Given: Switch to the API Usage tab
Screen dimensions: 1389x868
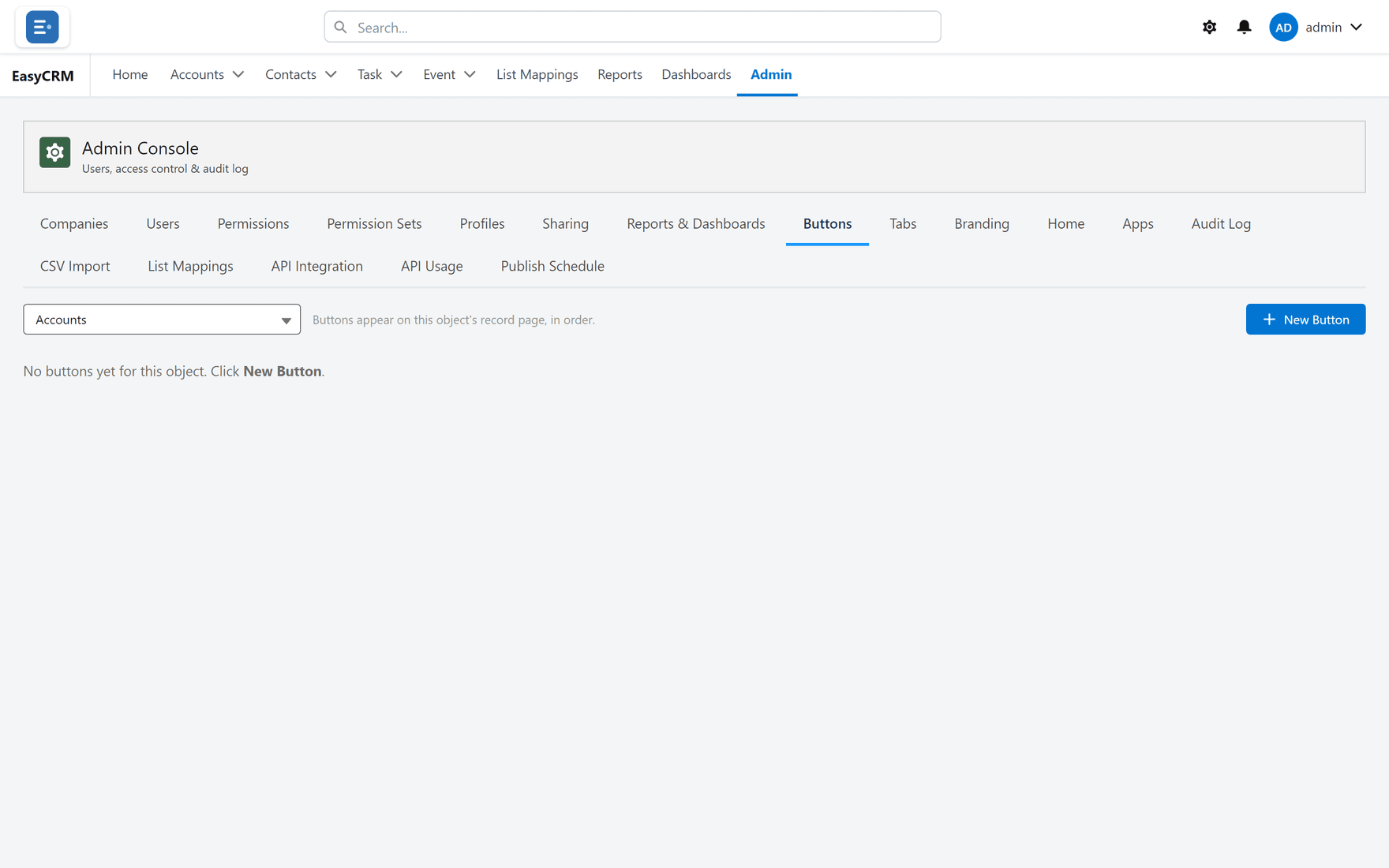Looking at the screenshot, I should pyautogui.click(x=432, y=266).
